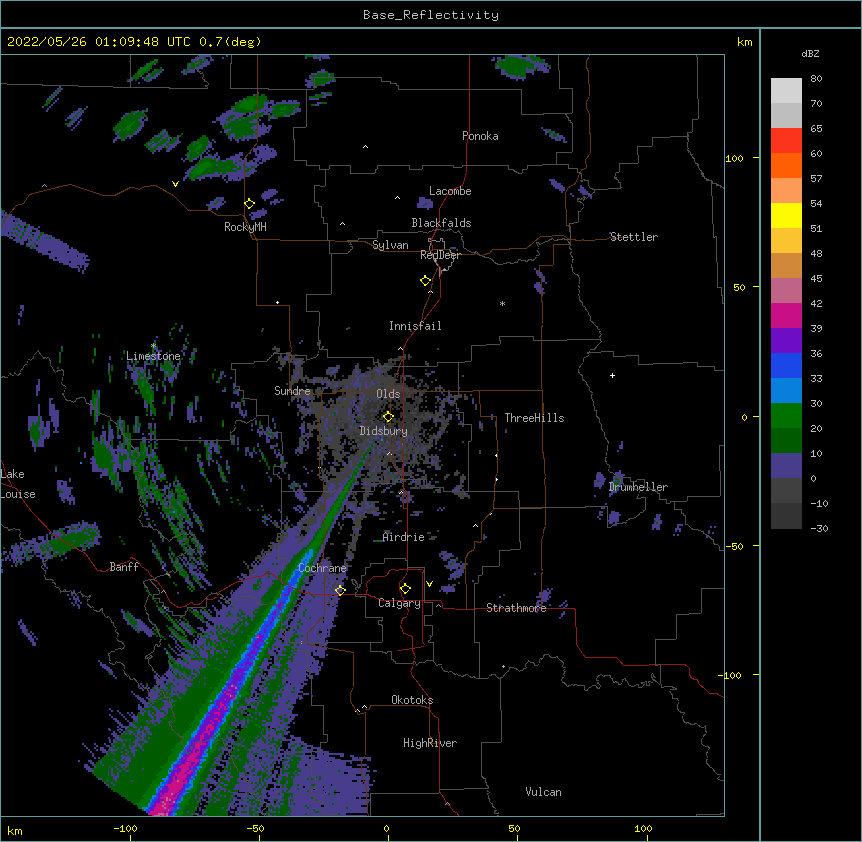Click the ThreeHills label
Image resolution: width=862 pixels, height=842 pixels.
coord(534,418)
